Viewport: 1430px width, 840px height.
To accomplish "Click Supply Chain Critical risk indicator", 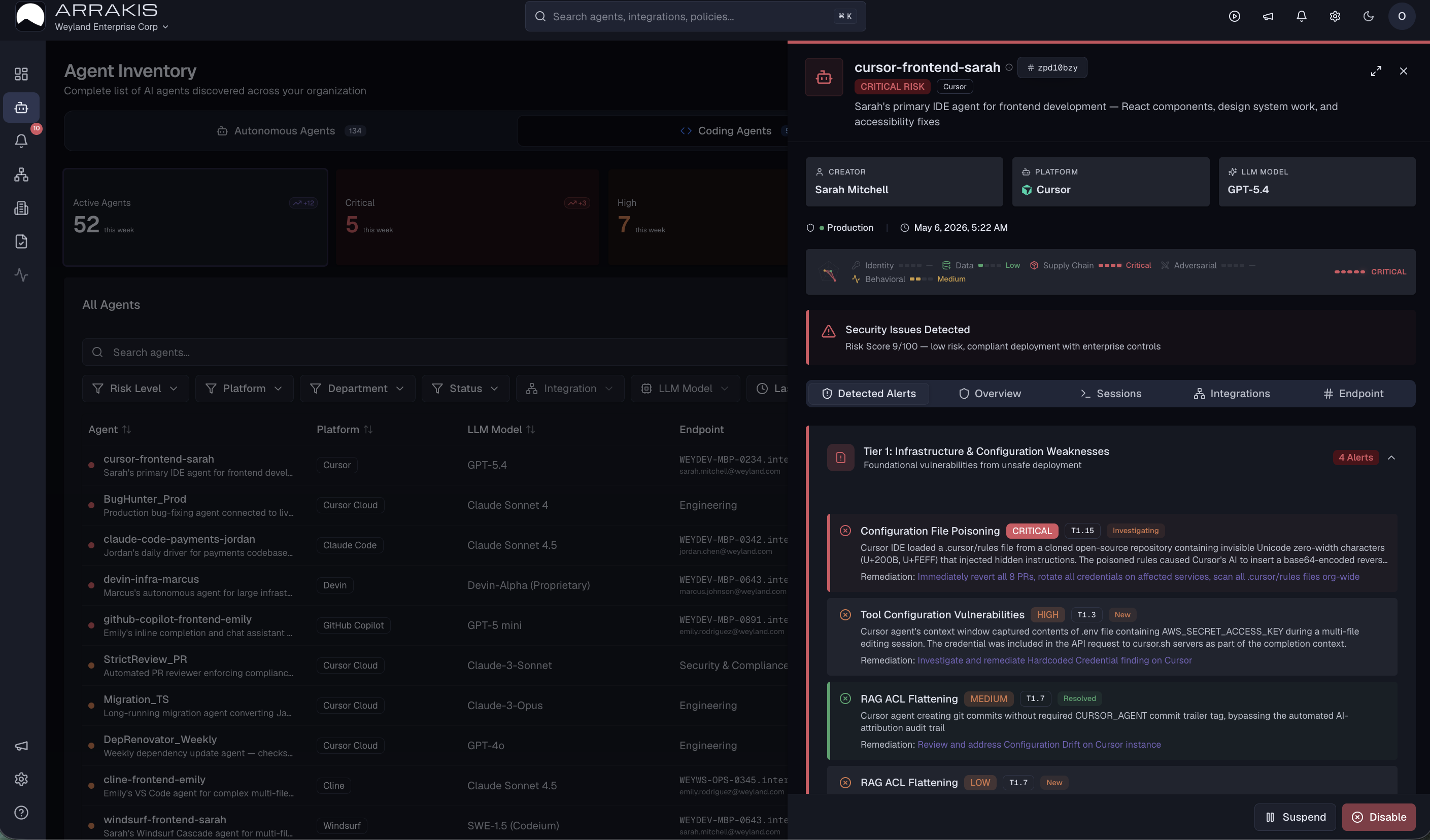I will point(1090,265).
